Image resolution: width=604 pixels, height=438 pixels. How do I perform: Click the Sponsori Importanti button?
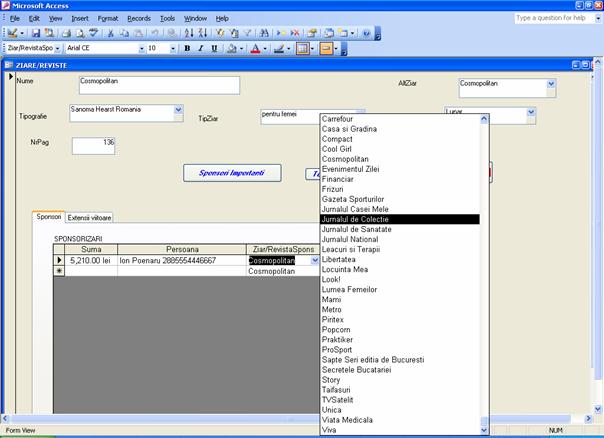[x=231, y=173]
